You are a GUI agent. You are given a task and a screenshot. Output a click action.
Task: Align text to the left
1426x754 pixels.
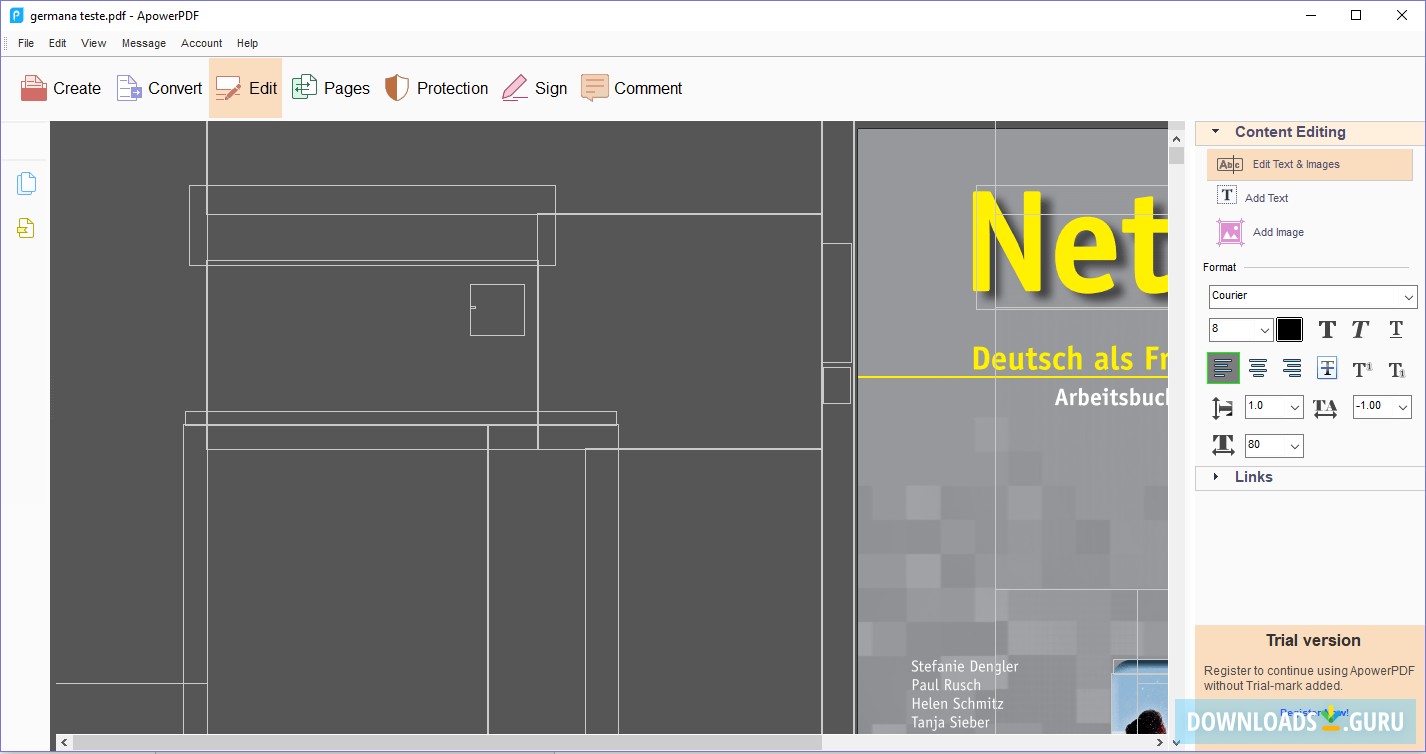click(1223, 368)
